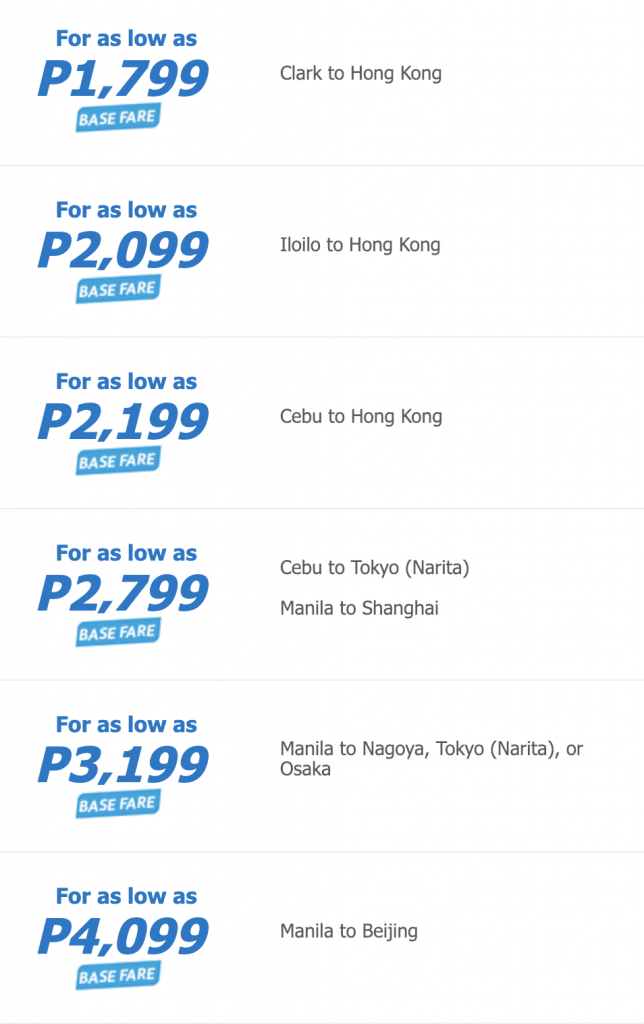Click the BASE FARE badge under P2,799
The height and width of the screenshot is (1024, 644).
pyautogui.click(x=118, y=633)
